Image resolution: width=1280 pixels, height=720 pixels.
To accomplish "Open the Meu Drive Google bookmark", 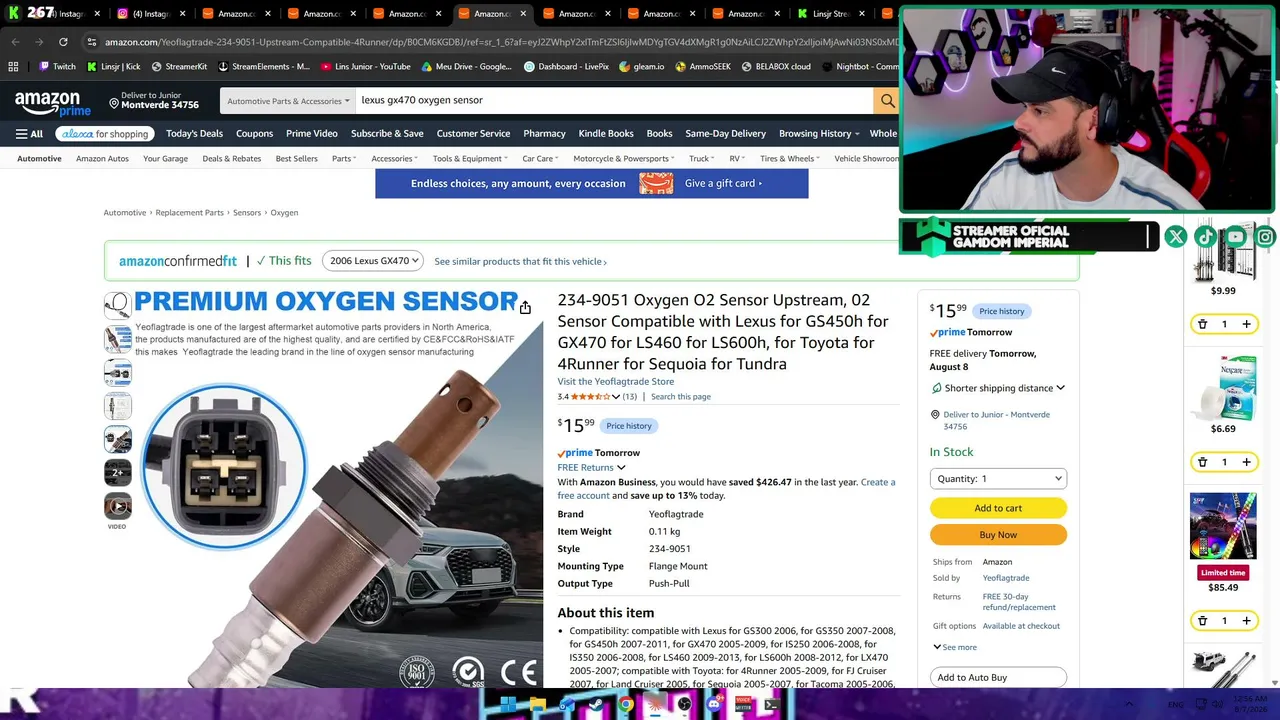I will [466, 67].
